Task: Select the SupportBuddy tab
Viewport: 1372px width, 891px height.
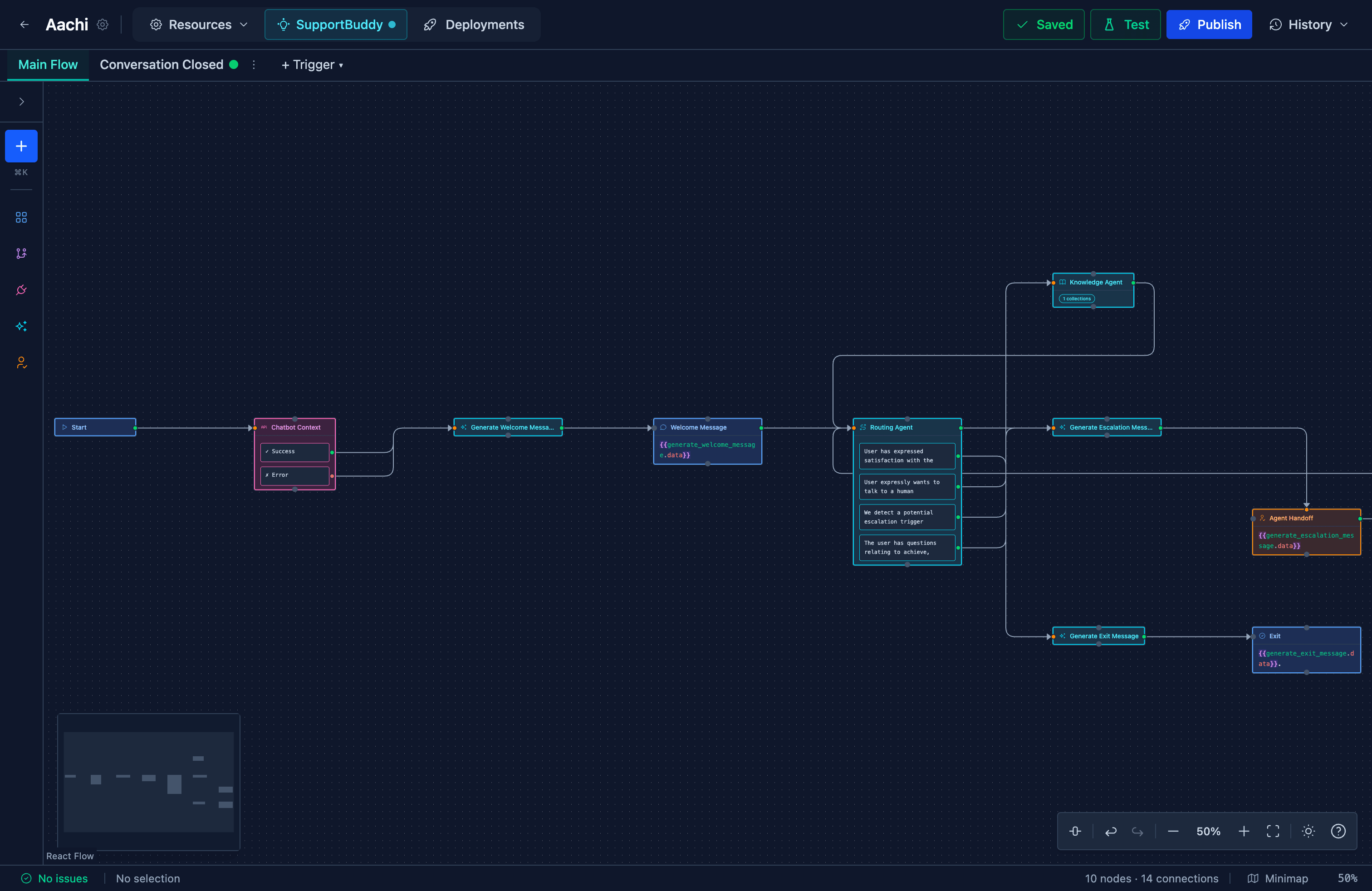Action: pyautogui.click(x=336, y=25)
